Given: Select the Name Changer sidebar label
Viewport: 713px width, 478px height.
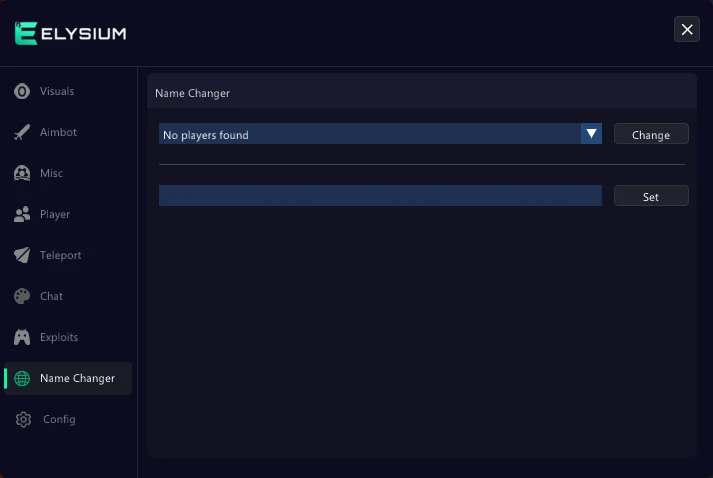Looking at the screenshot, I should click(77, 378).
